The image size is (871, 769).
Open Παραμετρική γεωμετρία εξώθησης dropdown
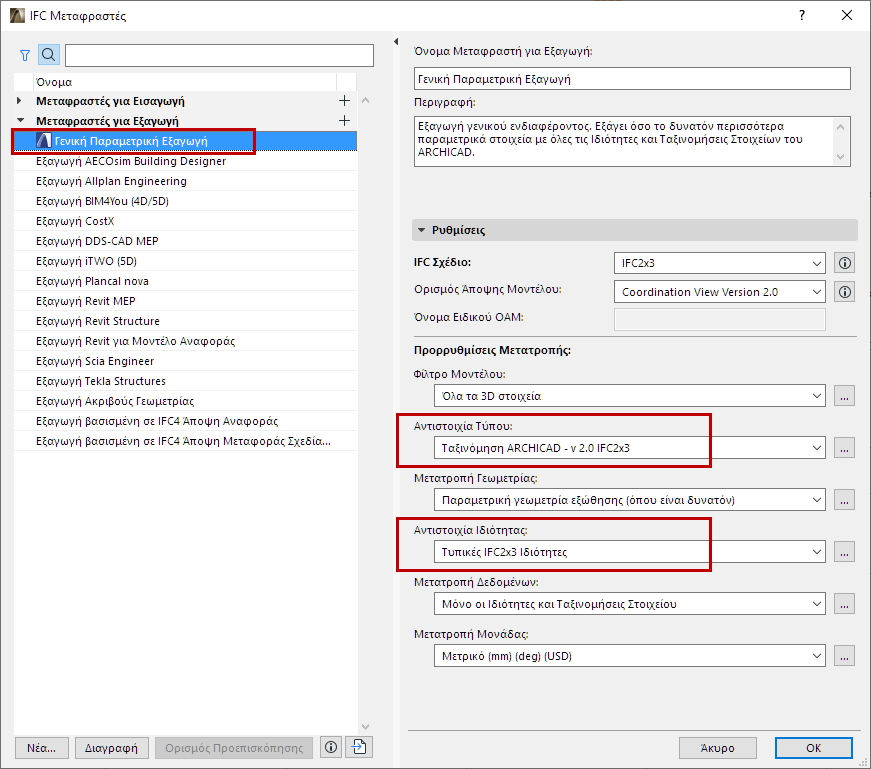629,500
